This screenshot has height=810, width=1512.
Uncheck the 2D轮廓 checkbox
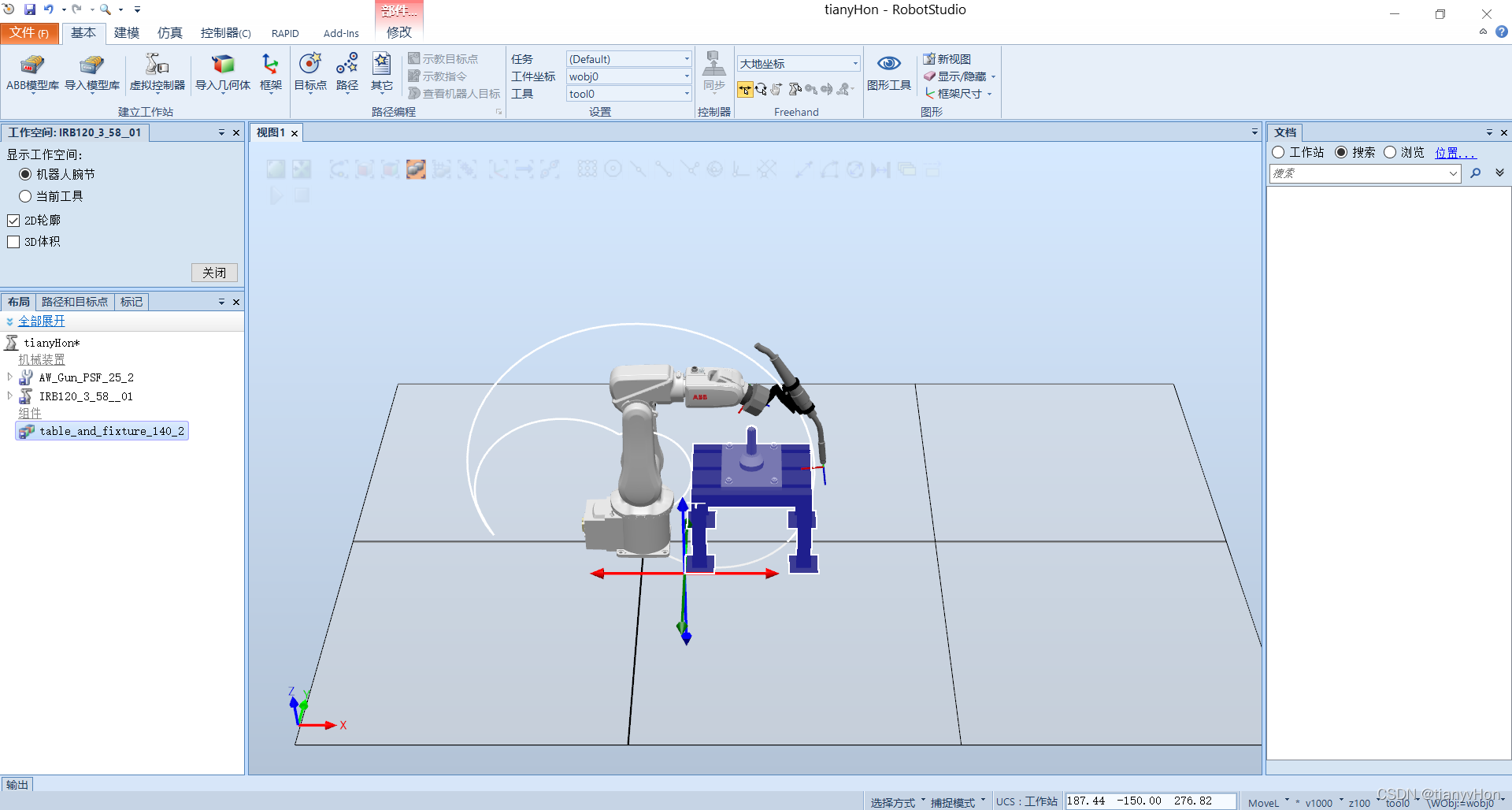pos(13,221)
